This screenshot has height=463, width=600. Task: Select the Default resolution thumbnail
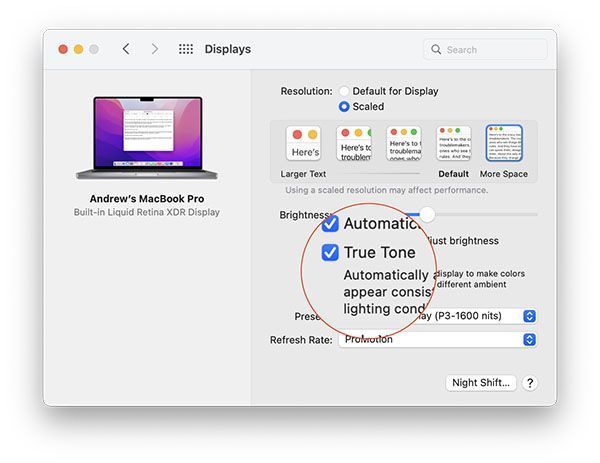click(x=454, y=143)
